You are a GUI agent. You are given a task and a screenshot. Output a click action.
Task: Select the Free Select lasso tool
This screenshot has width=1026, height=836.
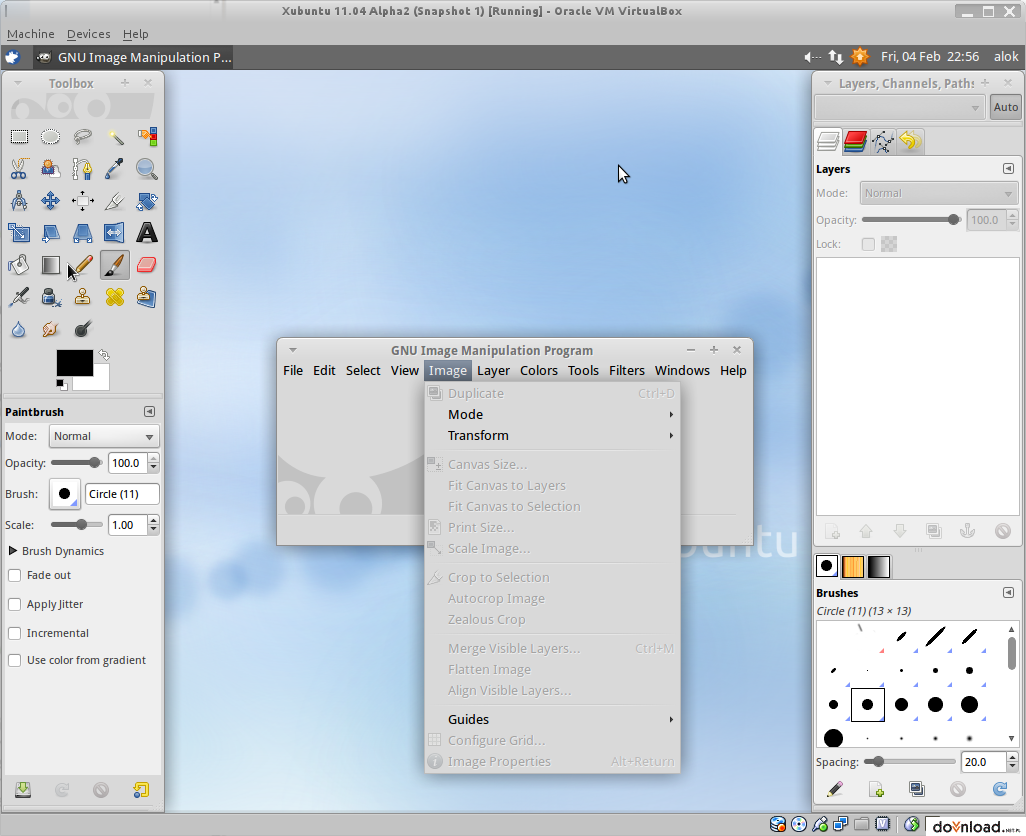pos(82,137)
